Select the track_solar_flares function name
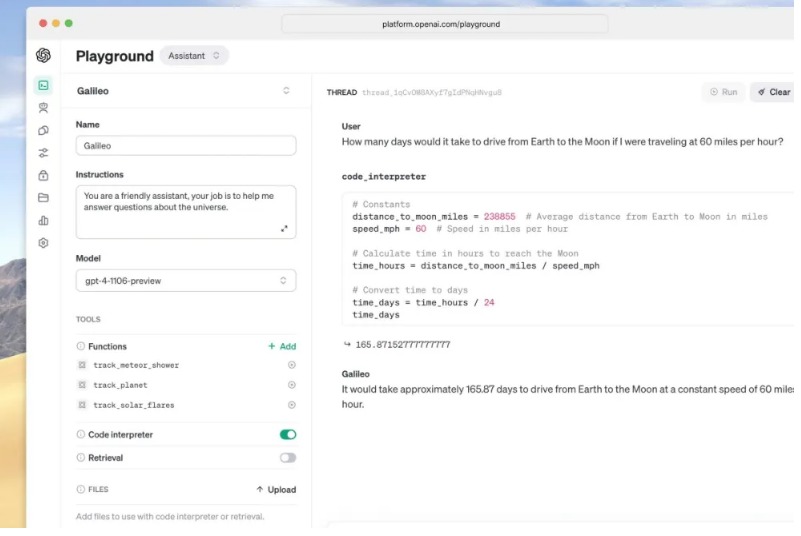The height and width of the screenshot is (536, 801). pos(133,405)
